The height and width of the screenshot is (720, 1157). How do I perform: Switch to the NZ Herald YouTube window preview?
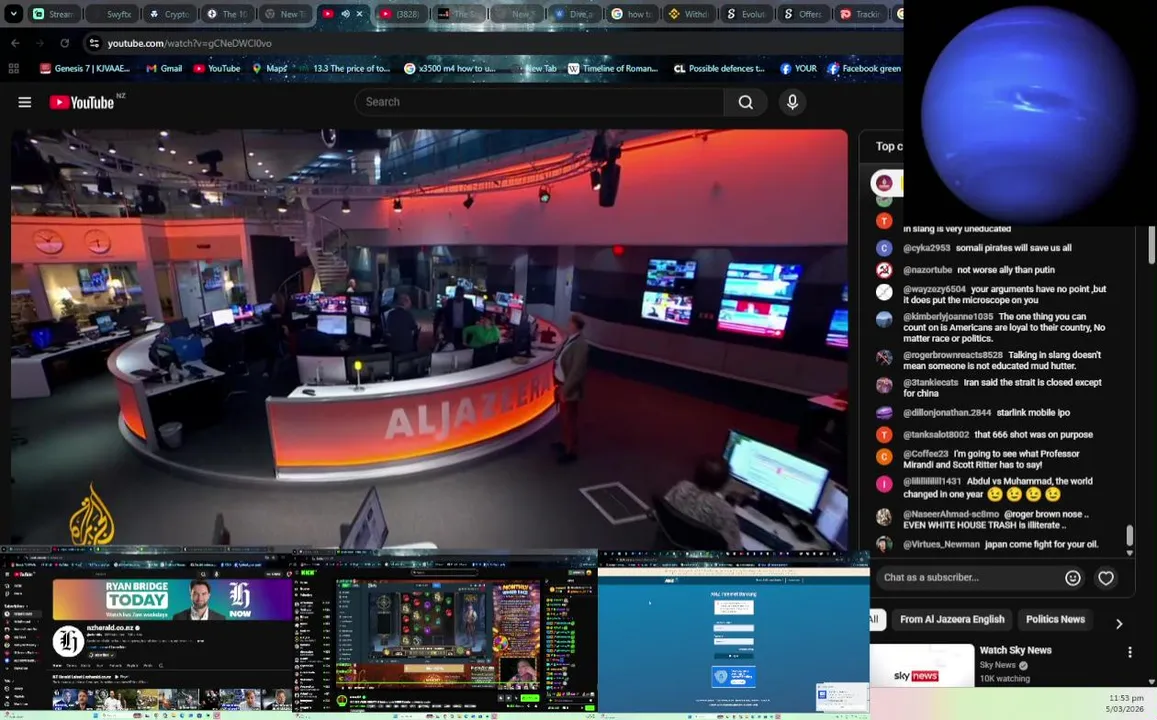pyautogui.click(x=147, y=632)
